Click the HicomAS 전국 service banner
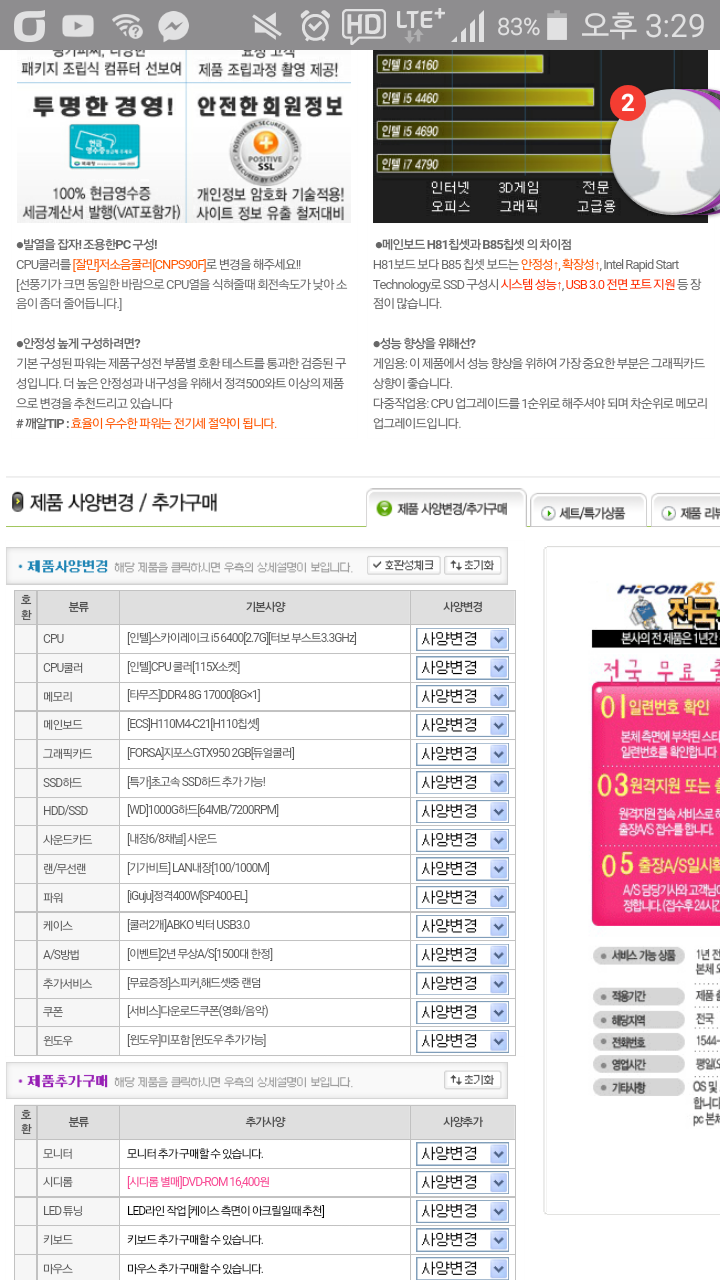720x1280 pixels. pyautogui.click(x=655, y=615)
